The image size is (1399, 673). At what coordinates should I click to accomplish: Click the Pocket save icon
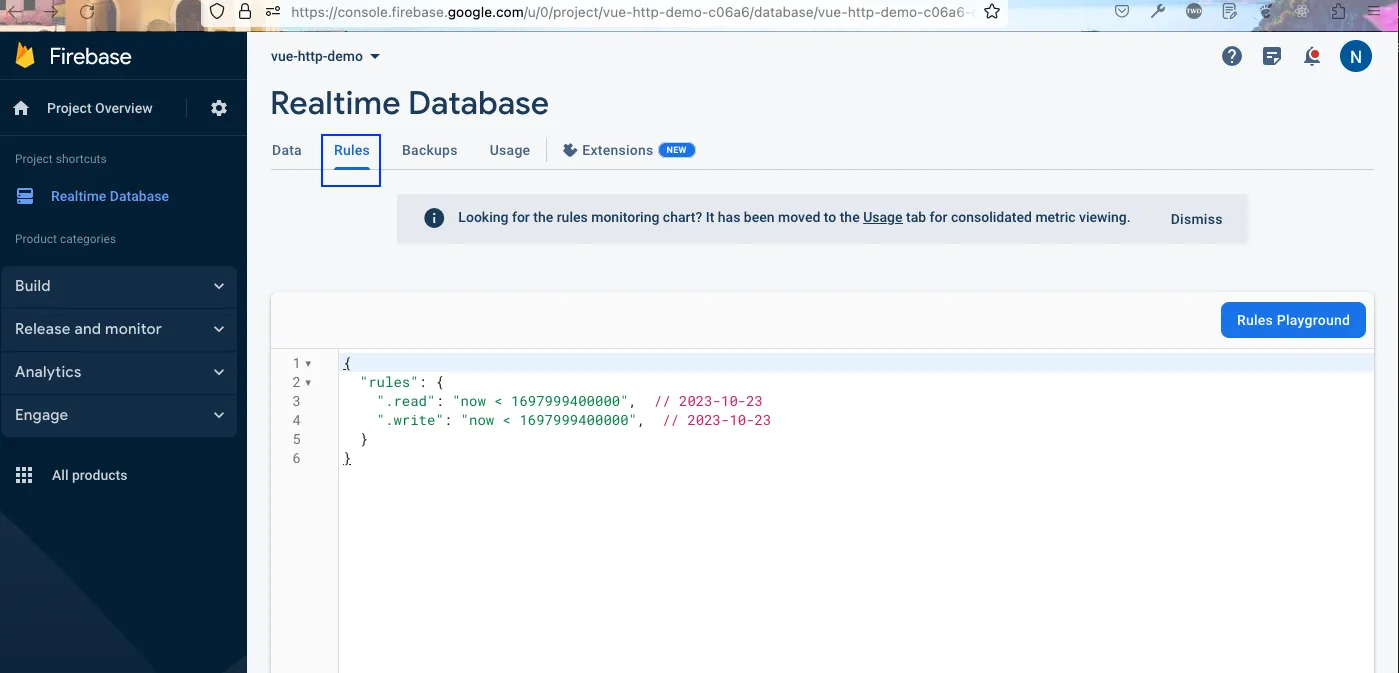click(x=1122, y=12)
